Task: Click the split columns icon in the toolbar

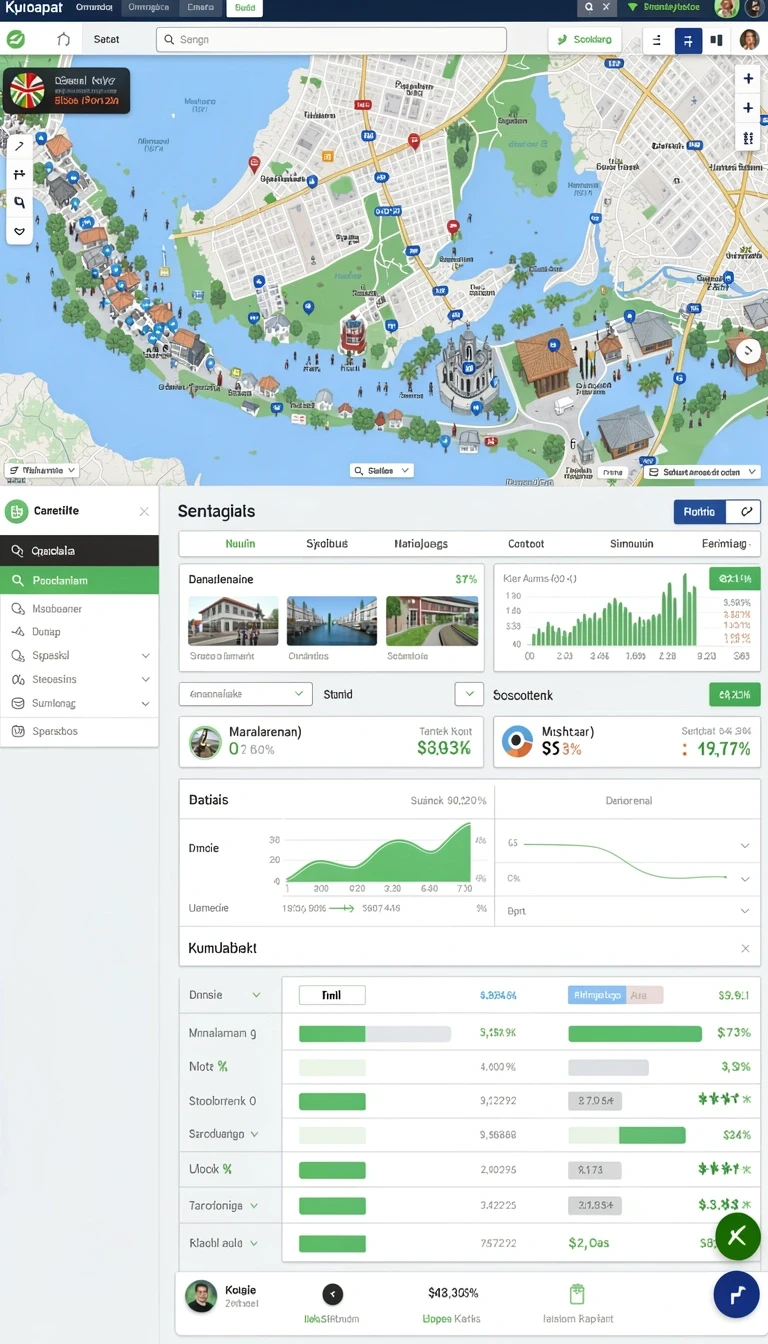Action: [716, 40]
